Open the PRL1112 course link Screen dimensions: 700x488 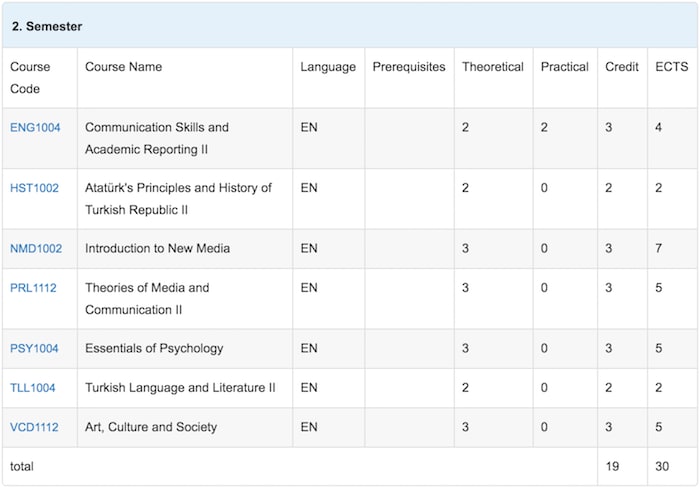pyautogui.click(x=33, y=288)
